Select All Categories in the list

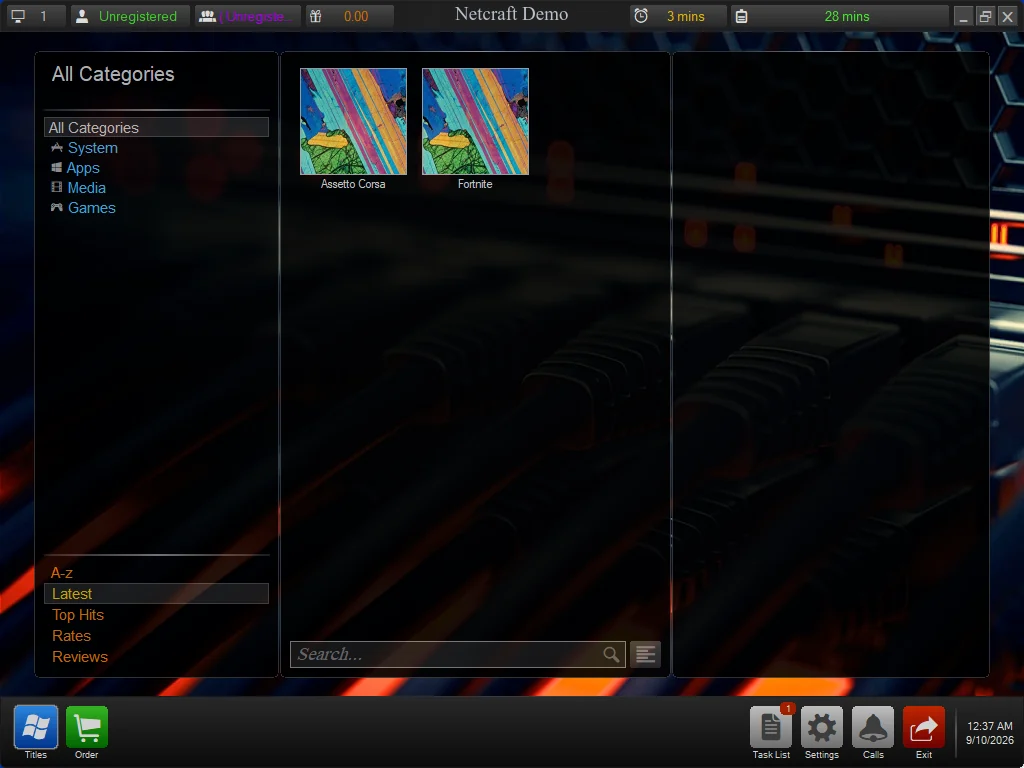[x=157, y=127]
